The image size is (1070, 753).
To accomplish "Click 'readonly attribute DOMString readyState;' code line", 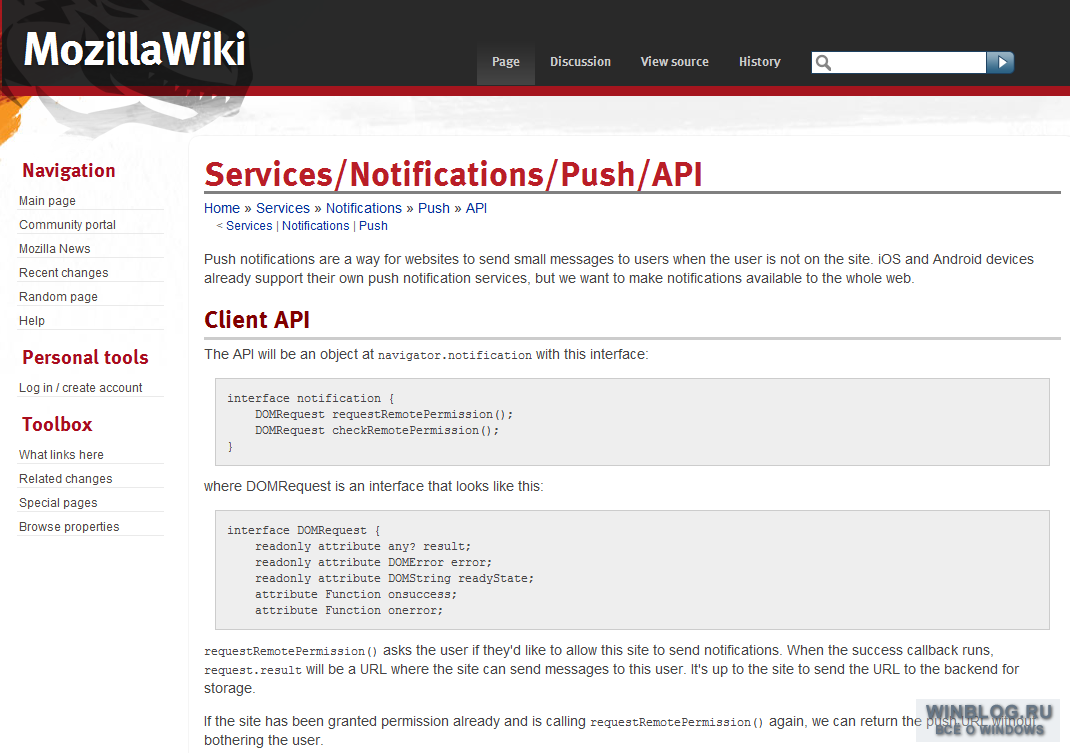I will click(394, 578).
